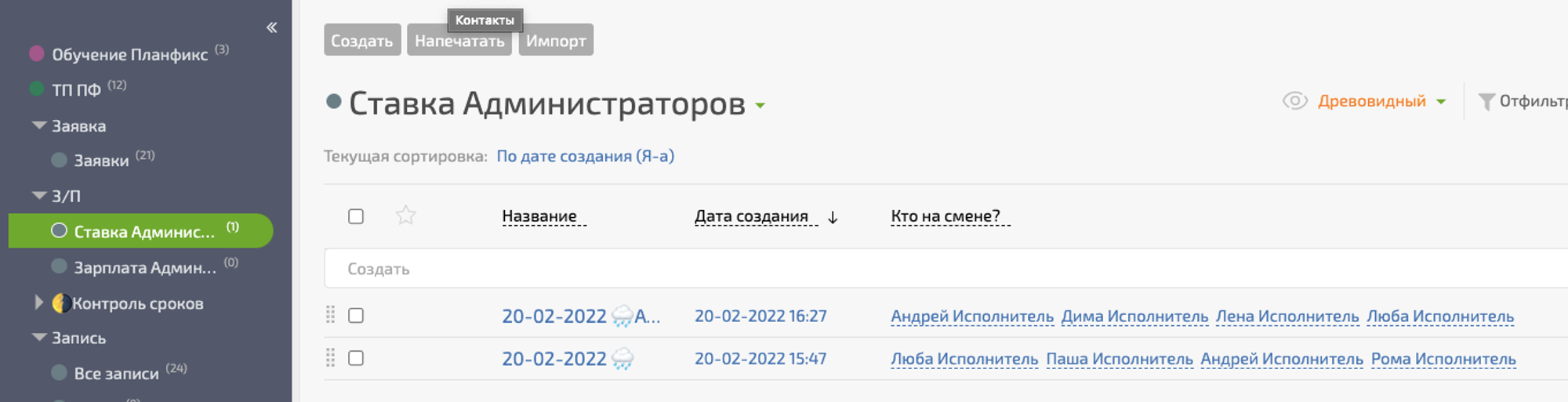Image resolution: width=1568 pixels, height=402 pixels.
Task: Click the star icon in table header
Action: pos(405,215)
